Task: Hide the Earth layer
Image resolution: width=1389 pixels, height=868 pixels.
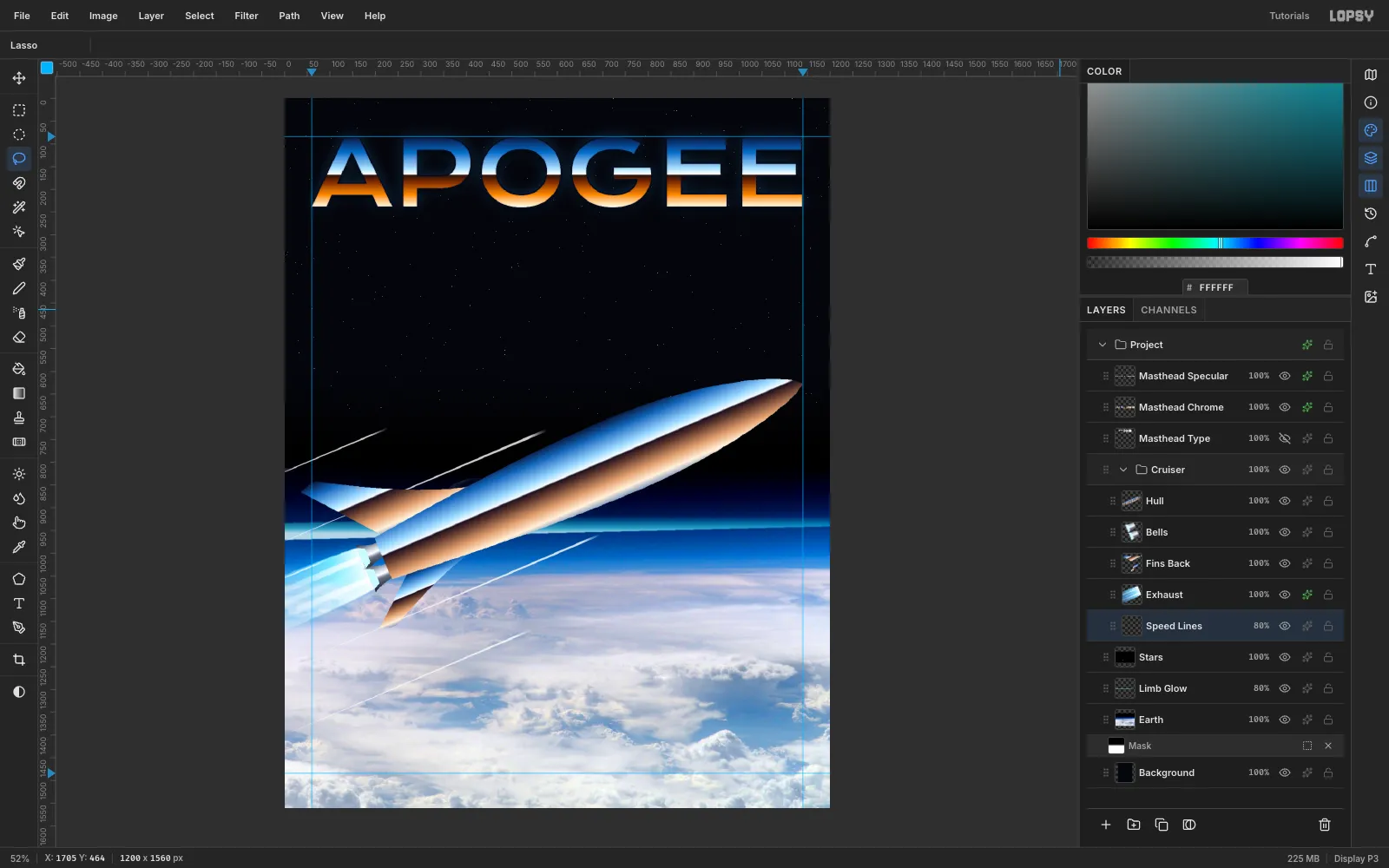Action: (1285, 720)
